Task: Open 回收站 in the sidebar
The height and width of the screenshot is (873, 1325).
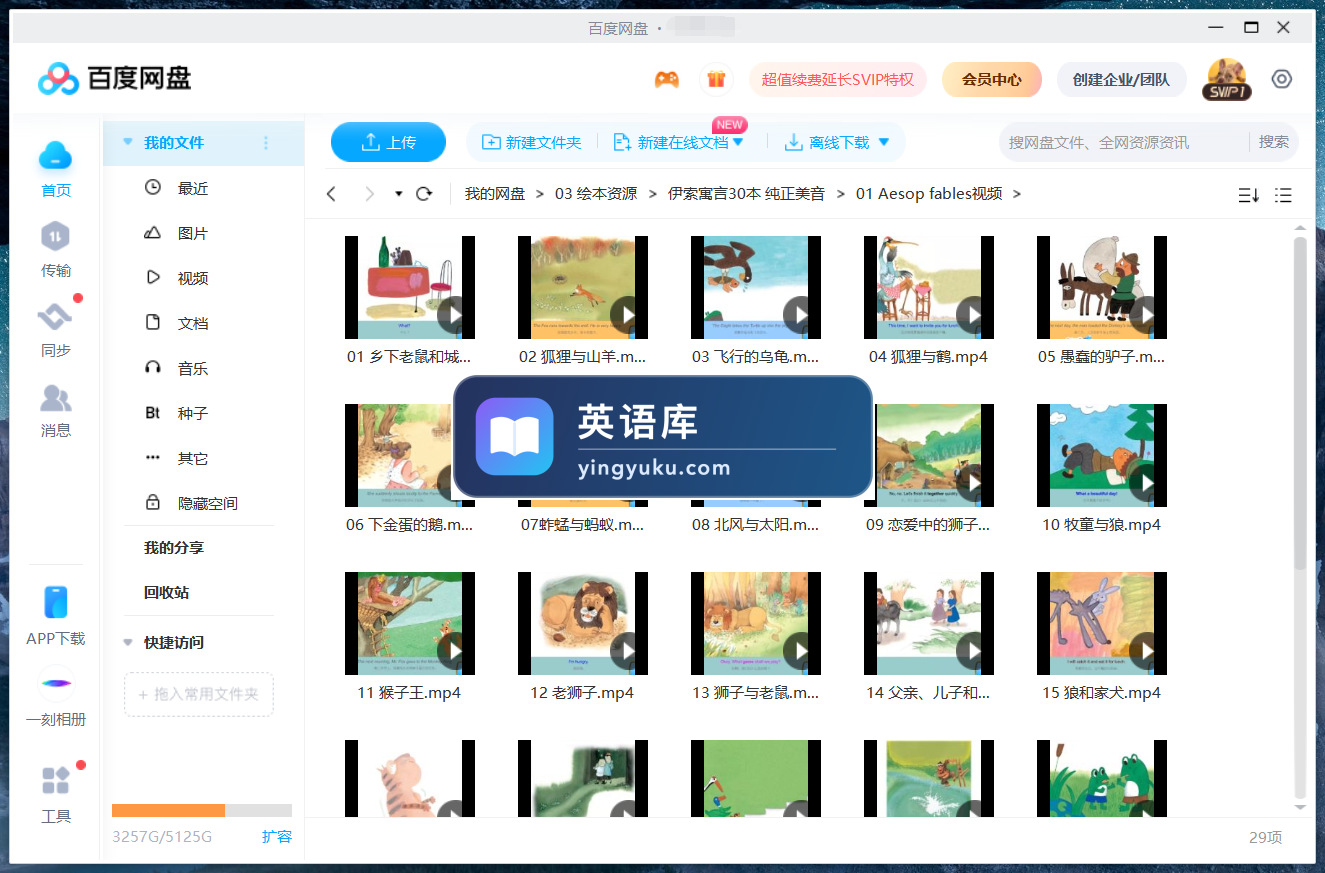Action: pyautogui.click(x=166, y=593)
